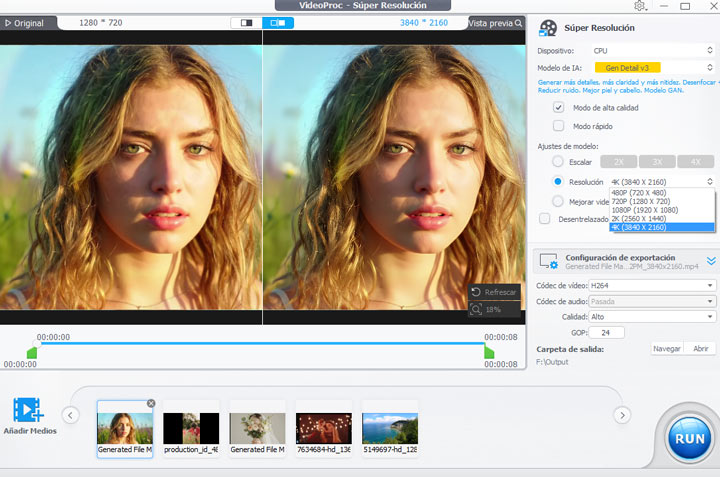
Task: Open the settings gear in title bar
Action: (640, 6)
